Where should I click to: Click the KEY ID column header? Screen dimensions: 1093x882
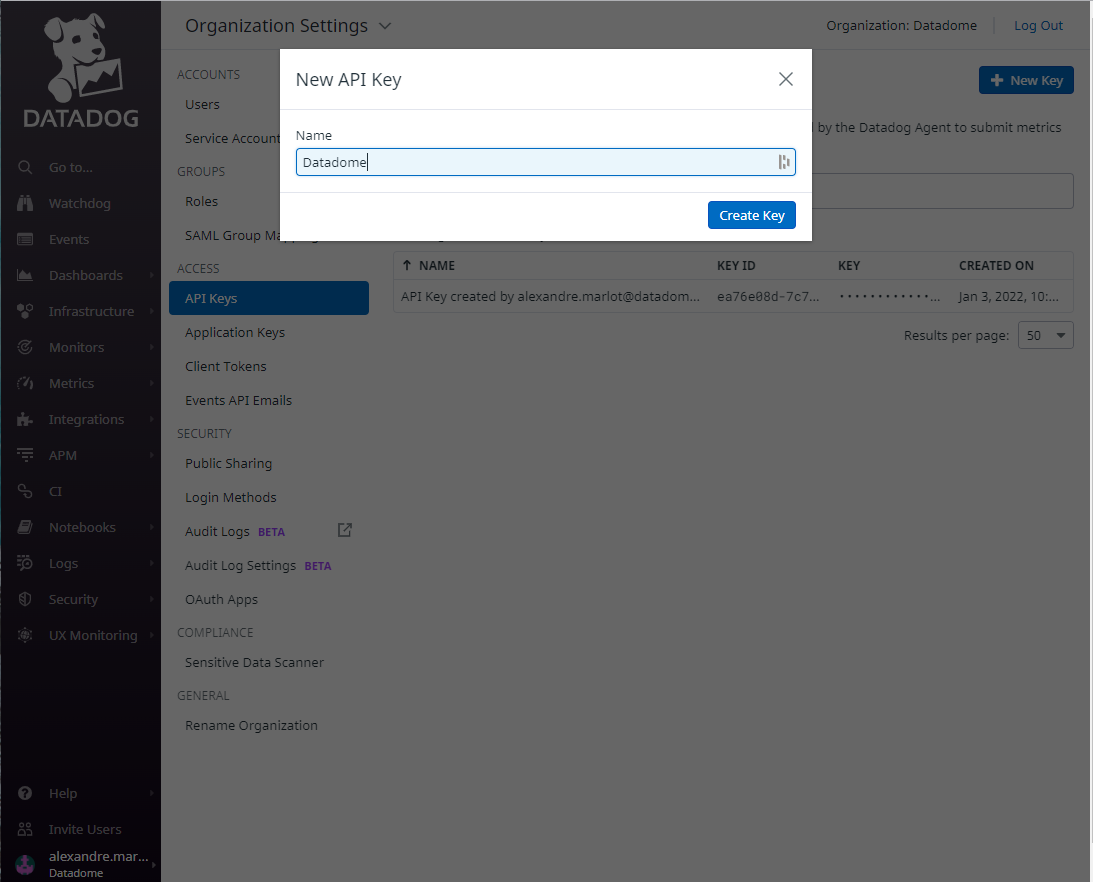click(736, 266)
